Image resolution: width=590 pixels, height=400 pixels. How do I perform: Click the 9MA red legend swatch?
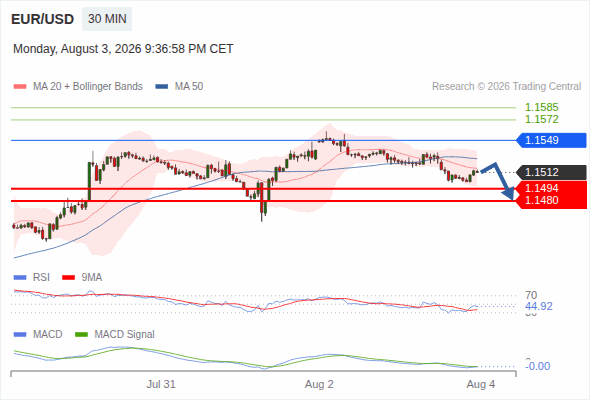click(68, 278)
